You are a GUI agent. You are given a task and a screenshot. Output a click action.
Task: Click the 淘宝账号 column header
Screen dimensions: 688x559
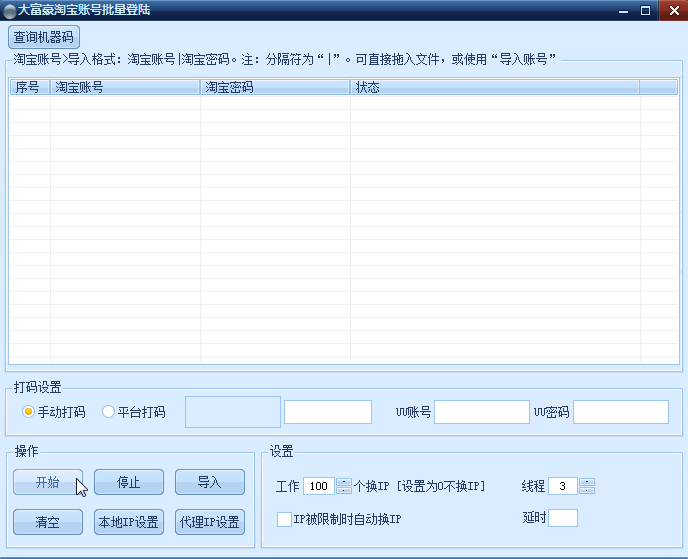125,87
